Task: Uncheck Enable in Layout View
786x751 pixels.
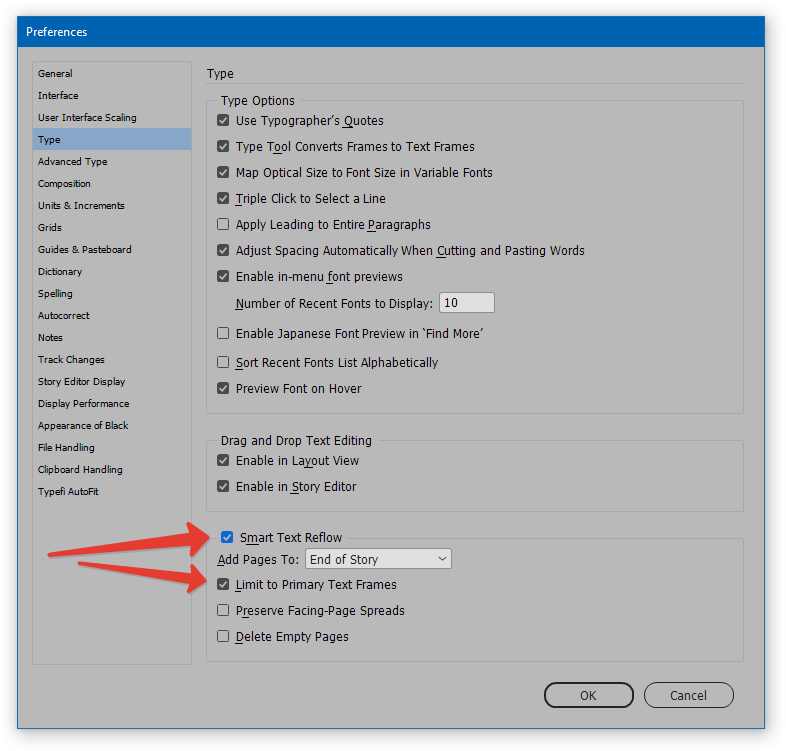Action: (223, 461)
